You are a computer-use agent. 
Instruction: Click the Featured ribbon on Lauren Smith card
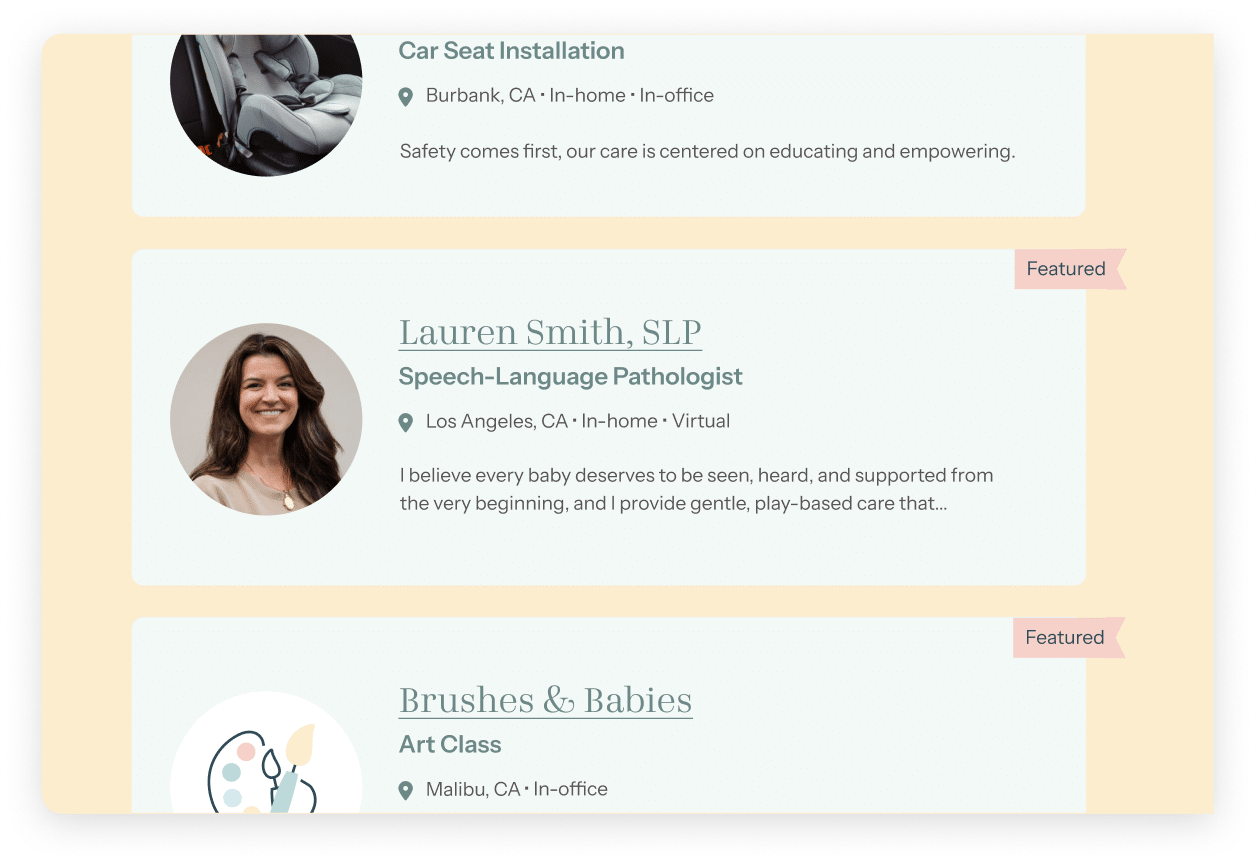pos(1070,269)
